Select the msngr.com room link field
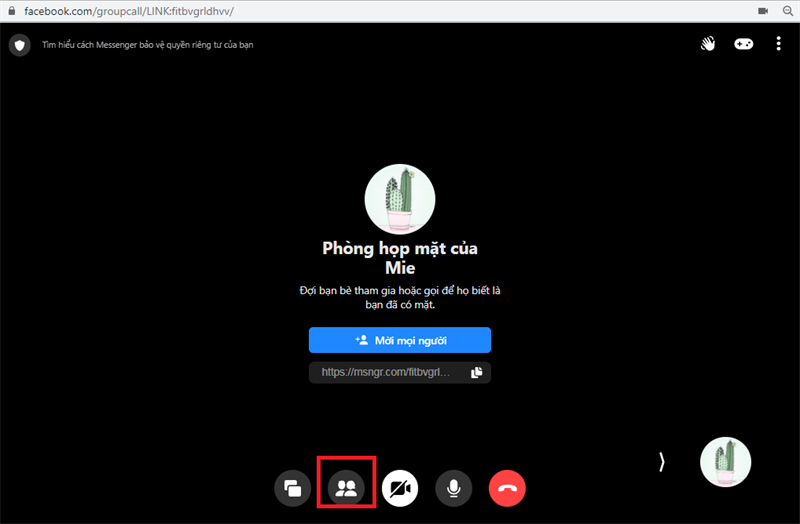800x524 pixels. (400, 372)
